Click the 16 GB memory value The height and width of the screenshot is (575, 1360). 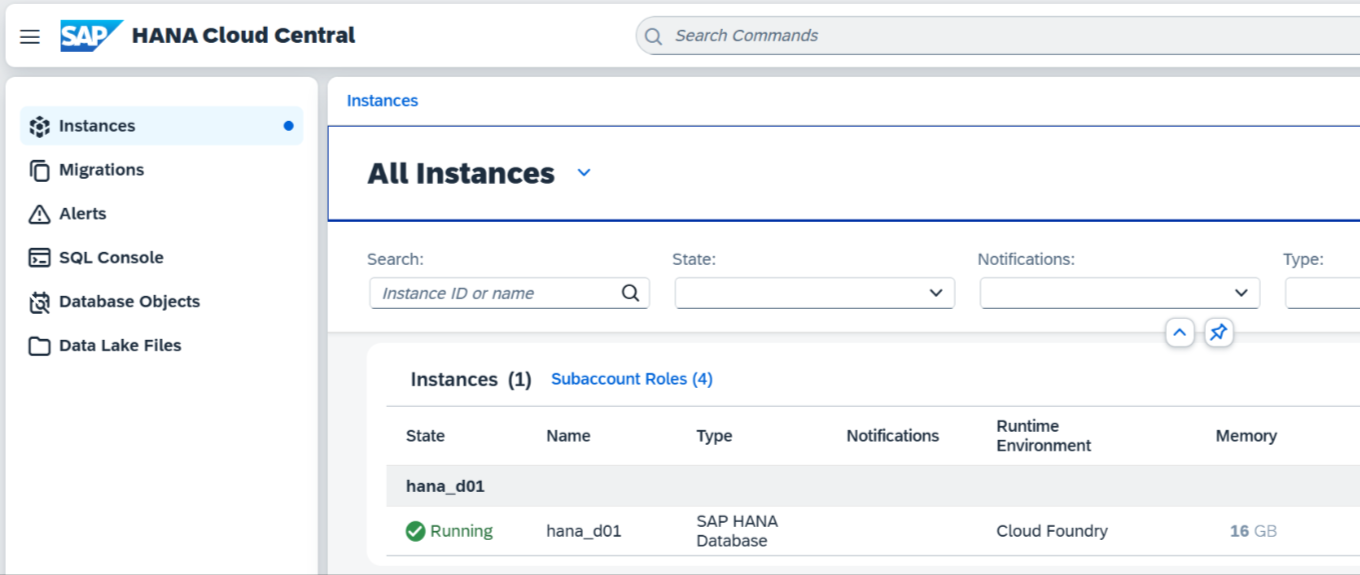[1253, 531]
